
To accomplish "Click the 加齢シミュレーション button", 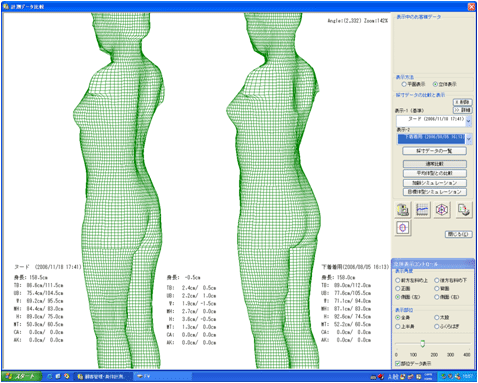I will (x=434, y=183).
